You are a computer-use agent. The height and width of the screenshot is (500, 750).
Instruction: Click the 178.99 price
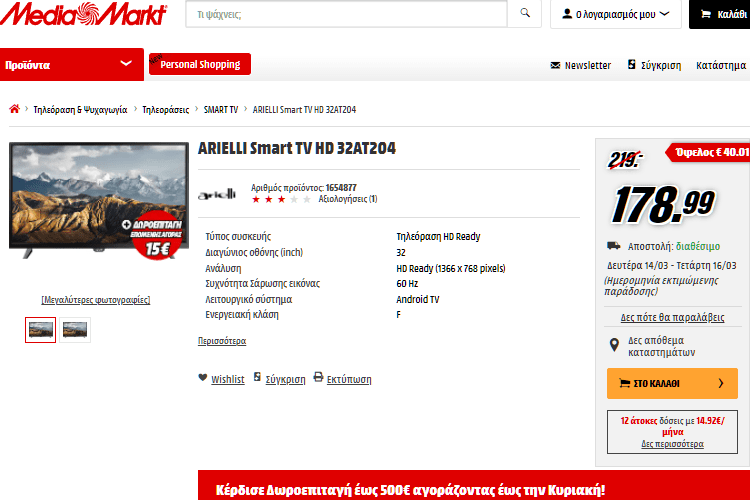pyautogui.click(x=663, y=205)
